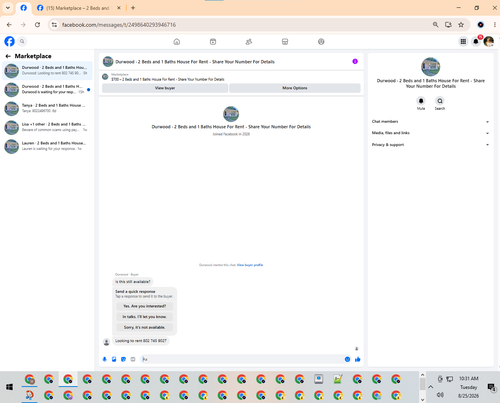
Task: Go to the Home feed icon
Action: pos(177,42)
